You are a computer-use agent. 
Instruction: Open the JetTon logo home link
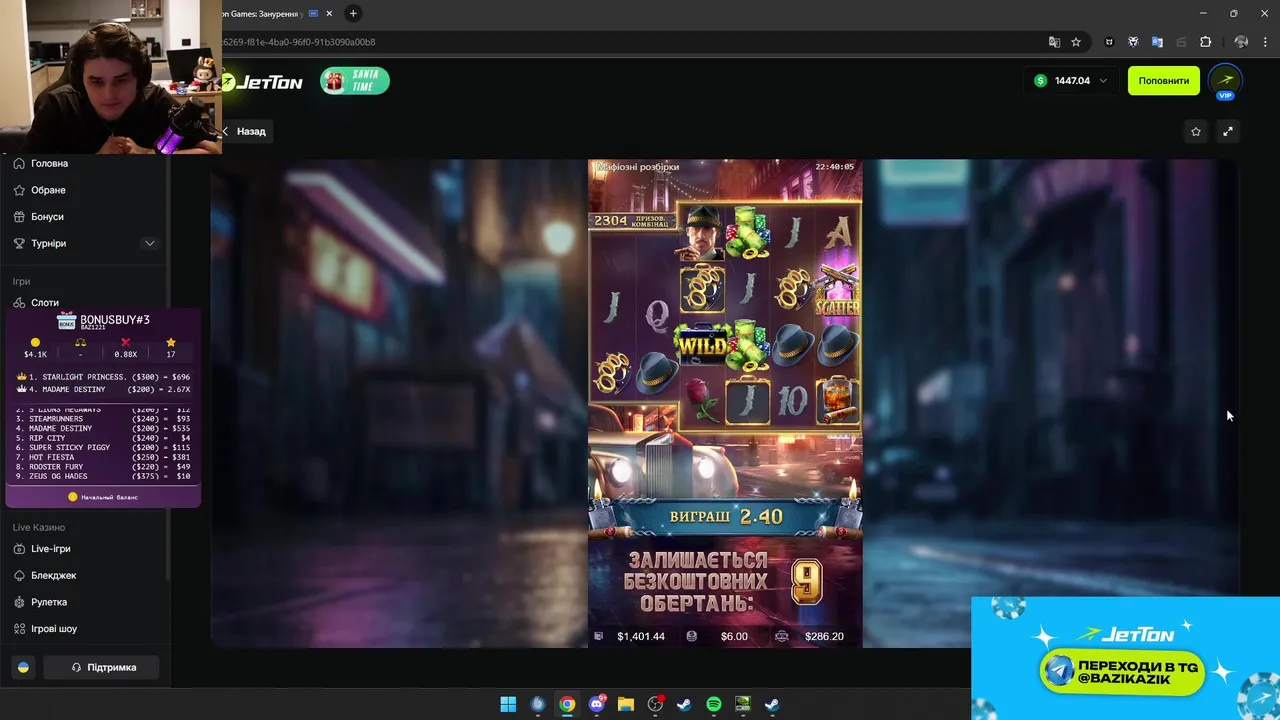[x=263, y=82]
